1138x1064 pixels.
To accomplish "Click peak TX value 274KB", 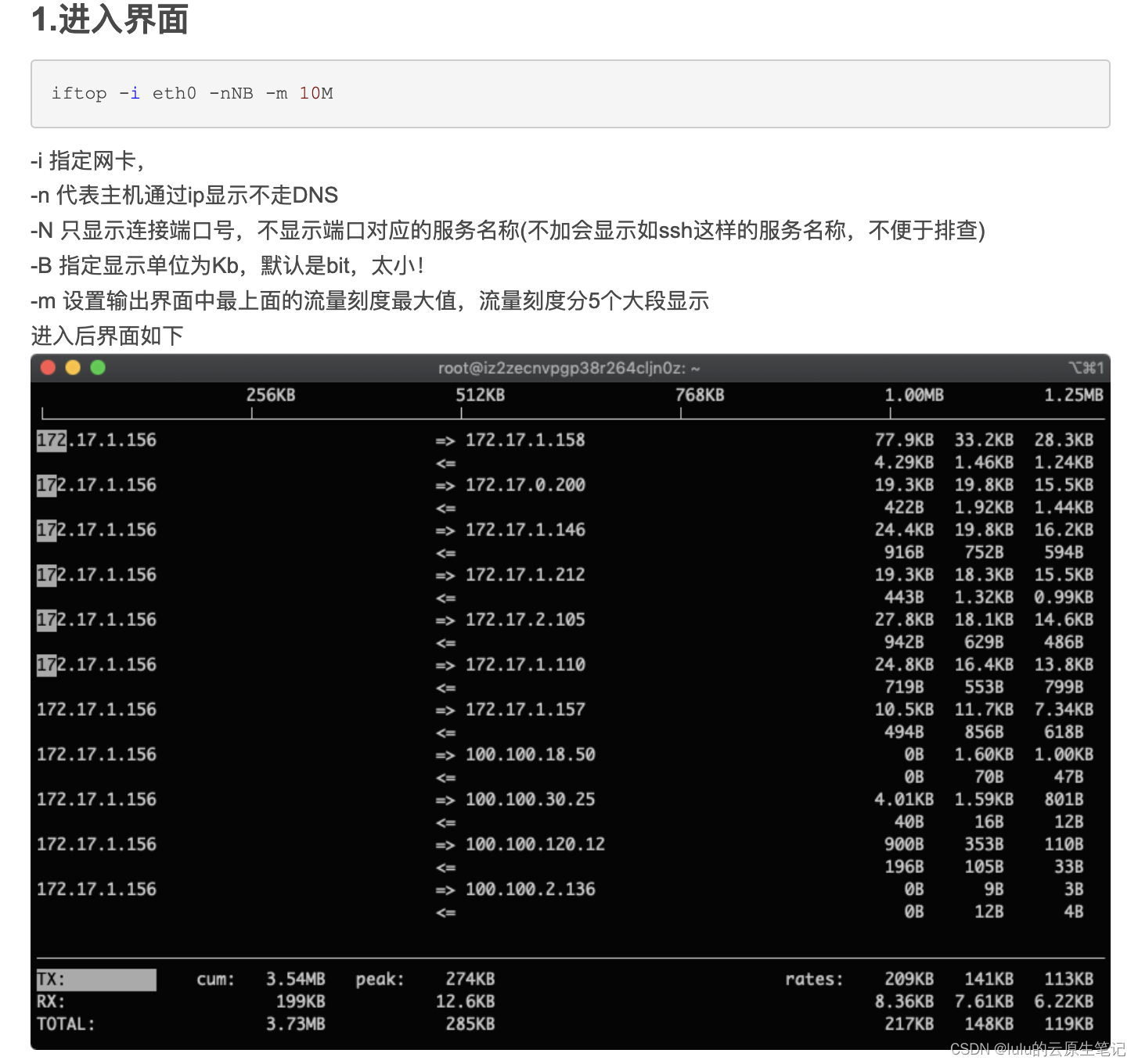I will (470, 980).
